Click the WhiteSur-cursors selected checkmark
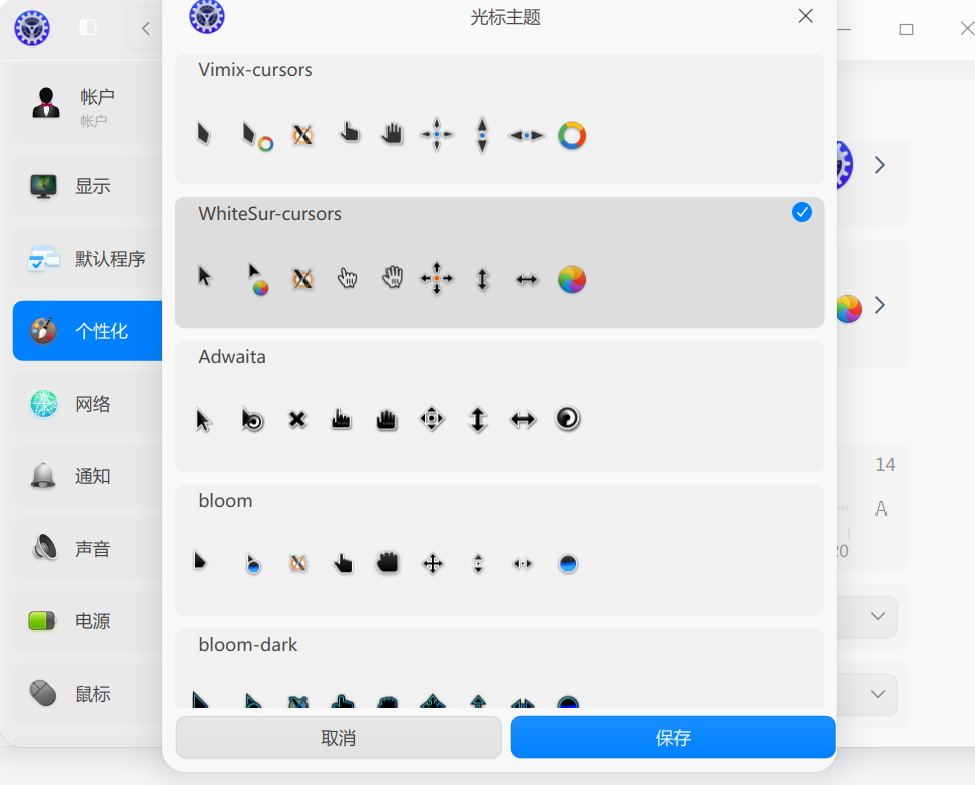The image size is (975, 785). pos(802,212)
